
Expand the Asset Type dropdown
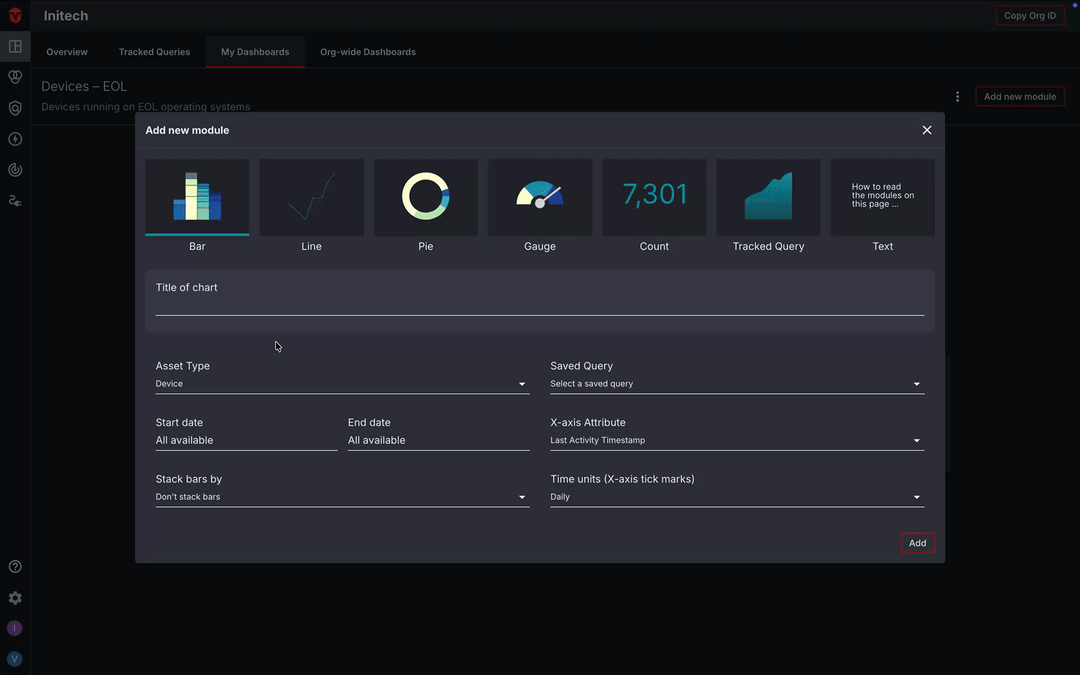click(x=341, y=384)
